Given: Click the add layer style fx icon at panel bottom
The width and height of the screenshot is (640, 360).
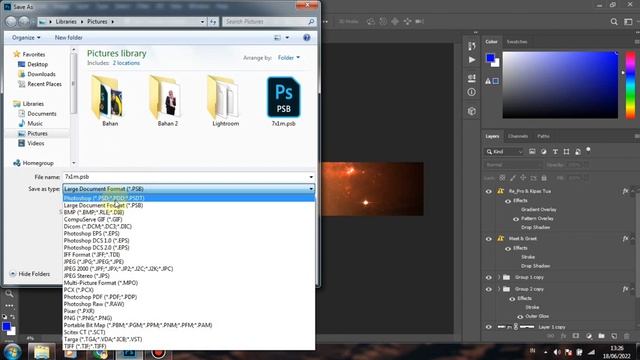Looking at the screenshot, I should click(x=563, y=336).
